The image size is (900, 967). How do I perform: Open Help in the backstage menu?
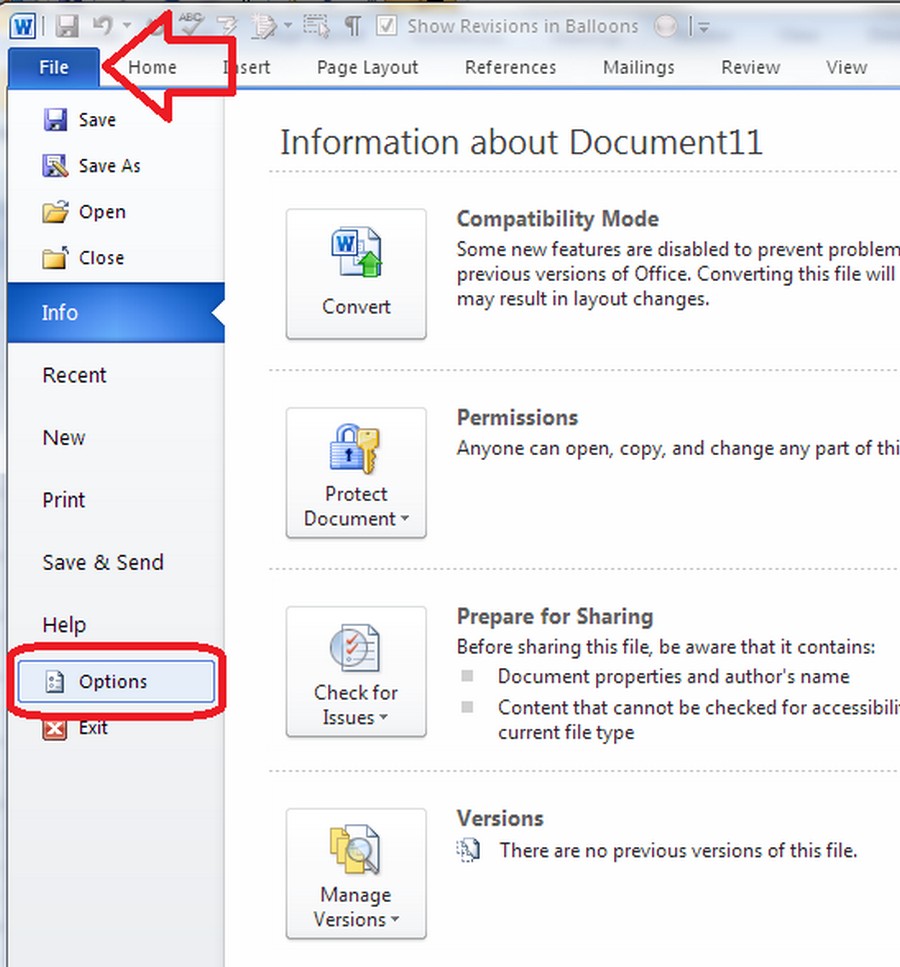click(64, 625)
